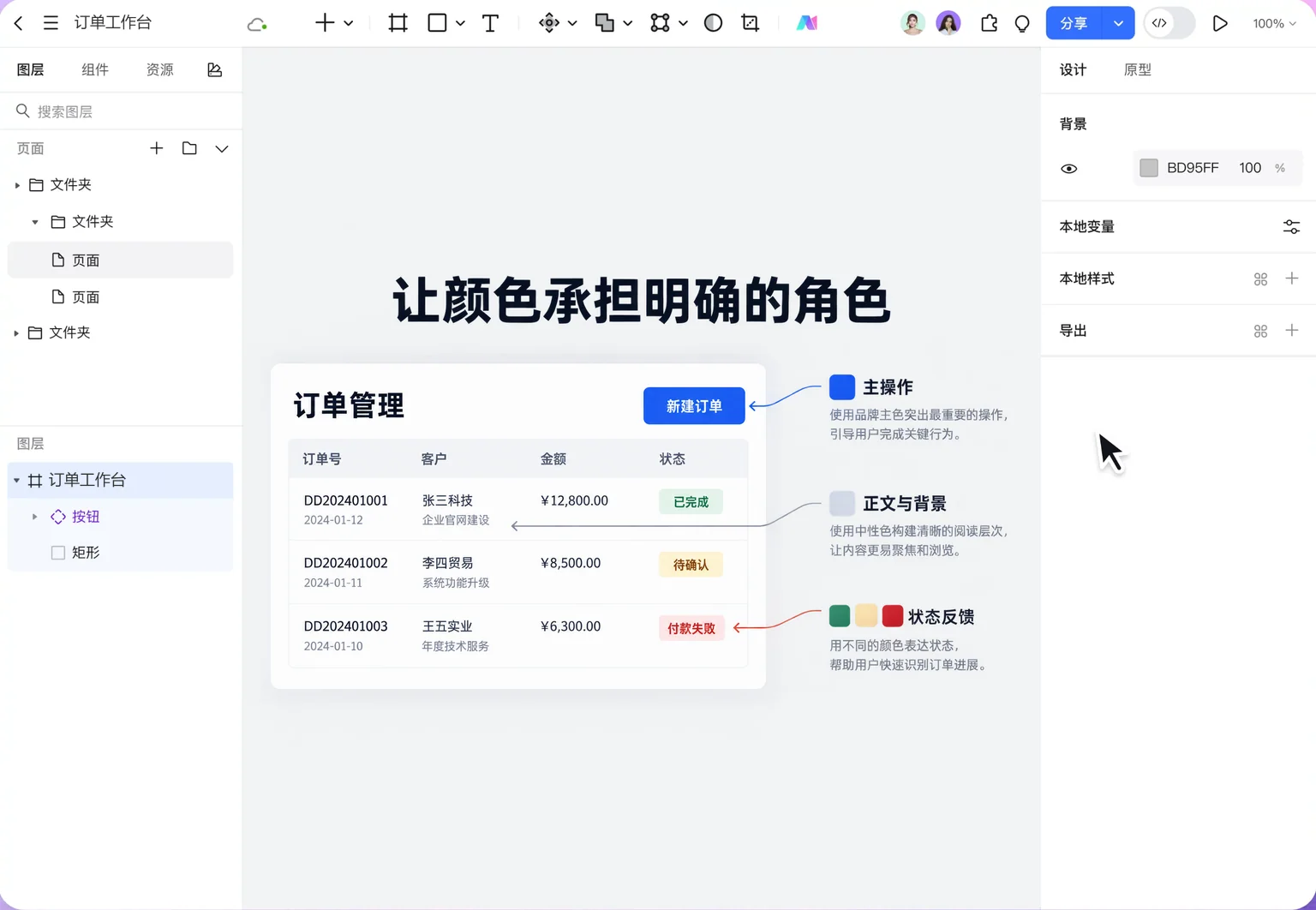Image resolution: width=1316 pixels, height=910 pixels.
Task: Open the rectangle shape tool dropdown arrow
Action: coord(460,23)
